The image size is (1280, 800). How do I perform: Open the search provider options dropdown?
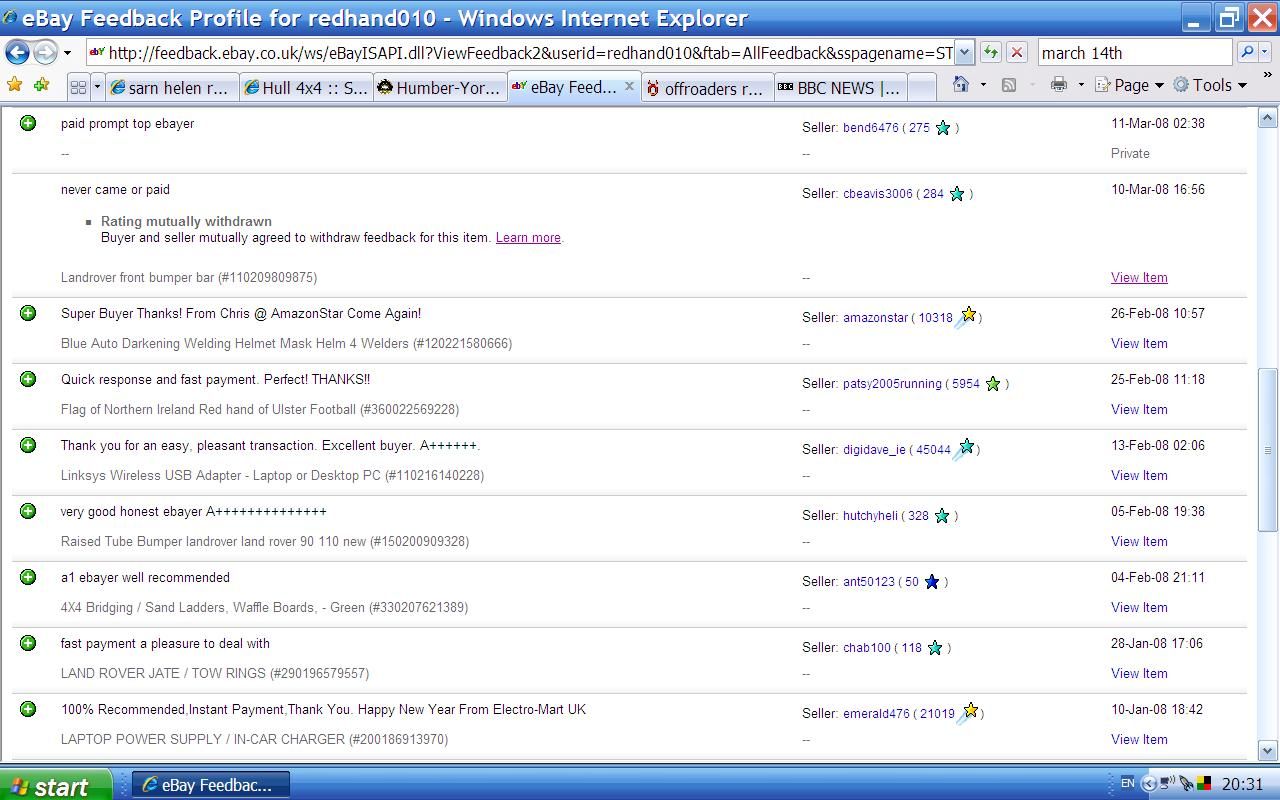coord(1265,53)
